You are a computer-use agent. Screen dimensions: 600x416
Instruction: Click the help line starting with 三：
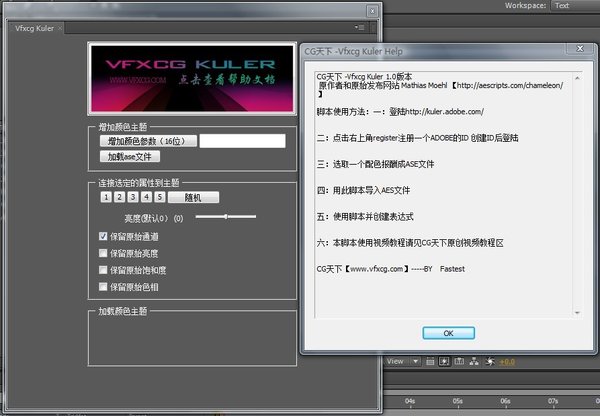pos(375,164)
